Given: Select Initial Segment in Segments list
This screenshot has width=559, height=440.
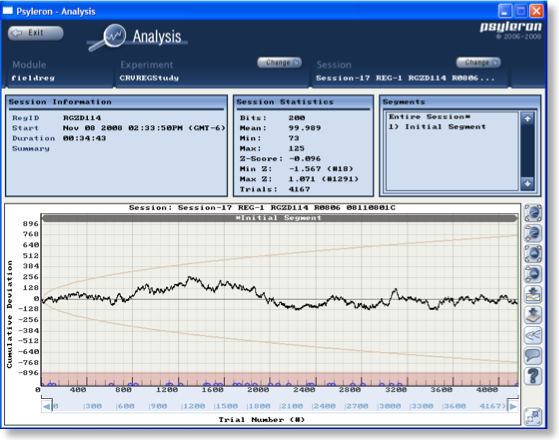Looking at the screenshot, I should click(437, 127).
